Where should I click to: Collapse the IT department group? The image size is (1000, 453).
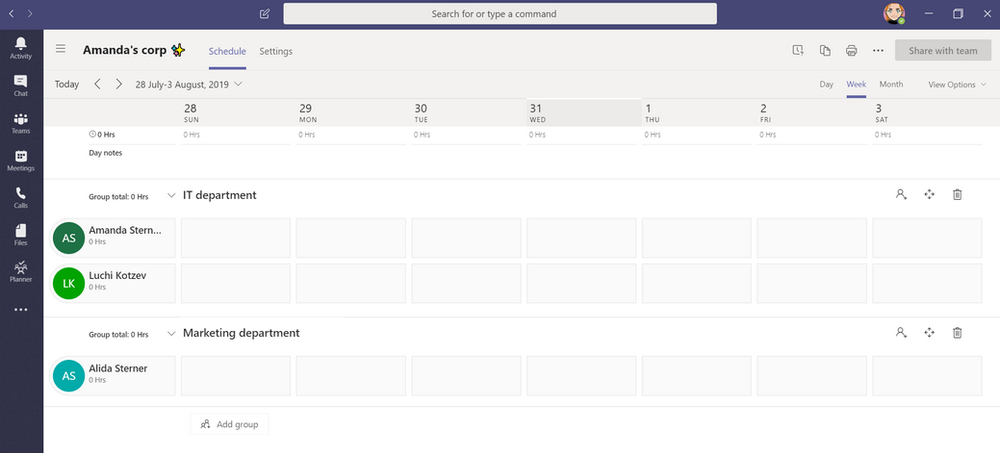(171, 195)
